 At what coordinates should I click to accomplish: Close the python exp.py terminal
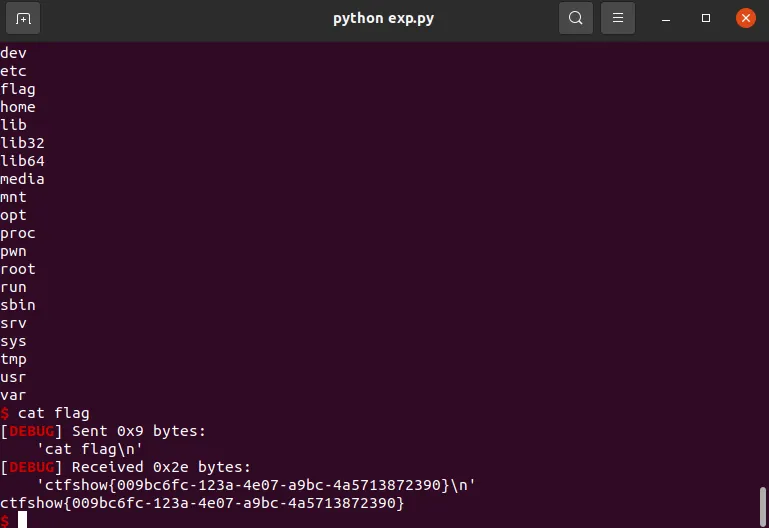point(745,19)
